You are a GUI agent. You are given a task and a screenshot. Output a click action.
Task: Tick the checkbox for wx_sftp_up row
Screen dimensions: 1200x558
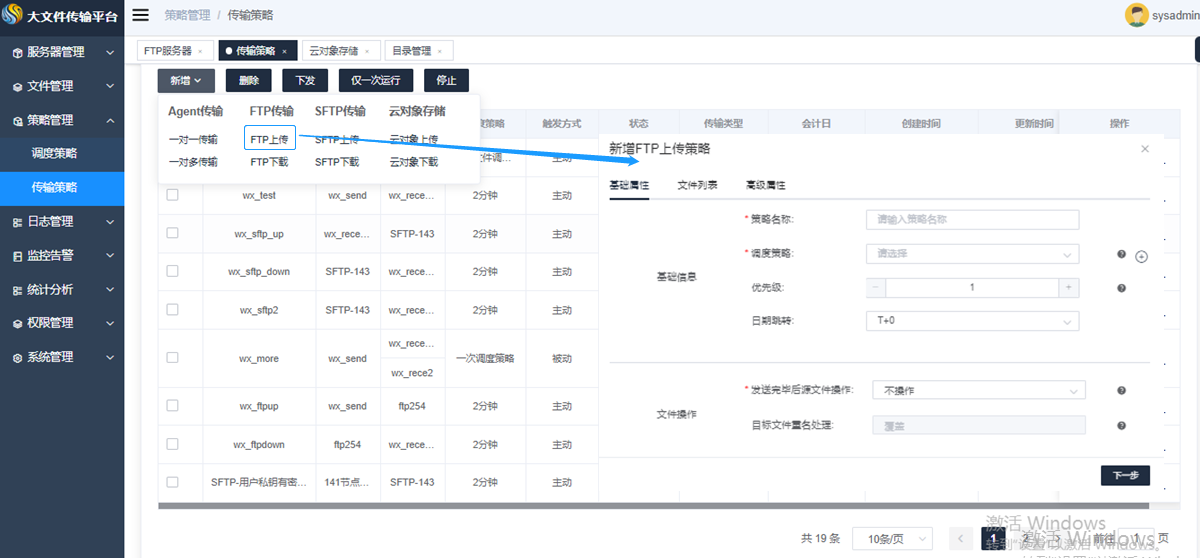(172, 233)
